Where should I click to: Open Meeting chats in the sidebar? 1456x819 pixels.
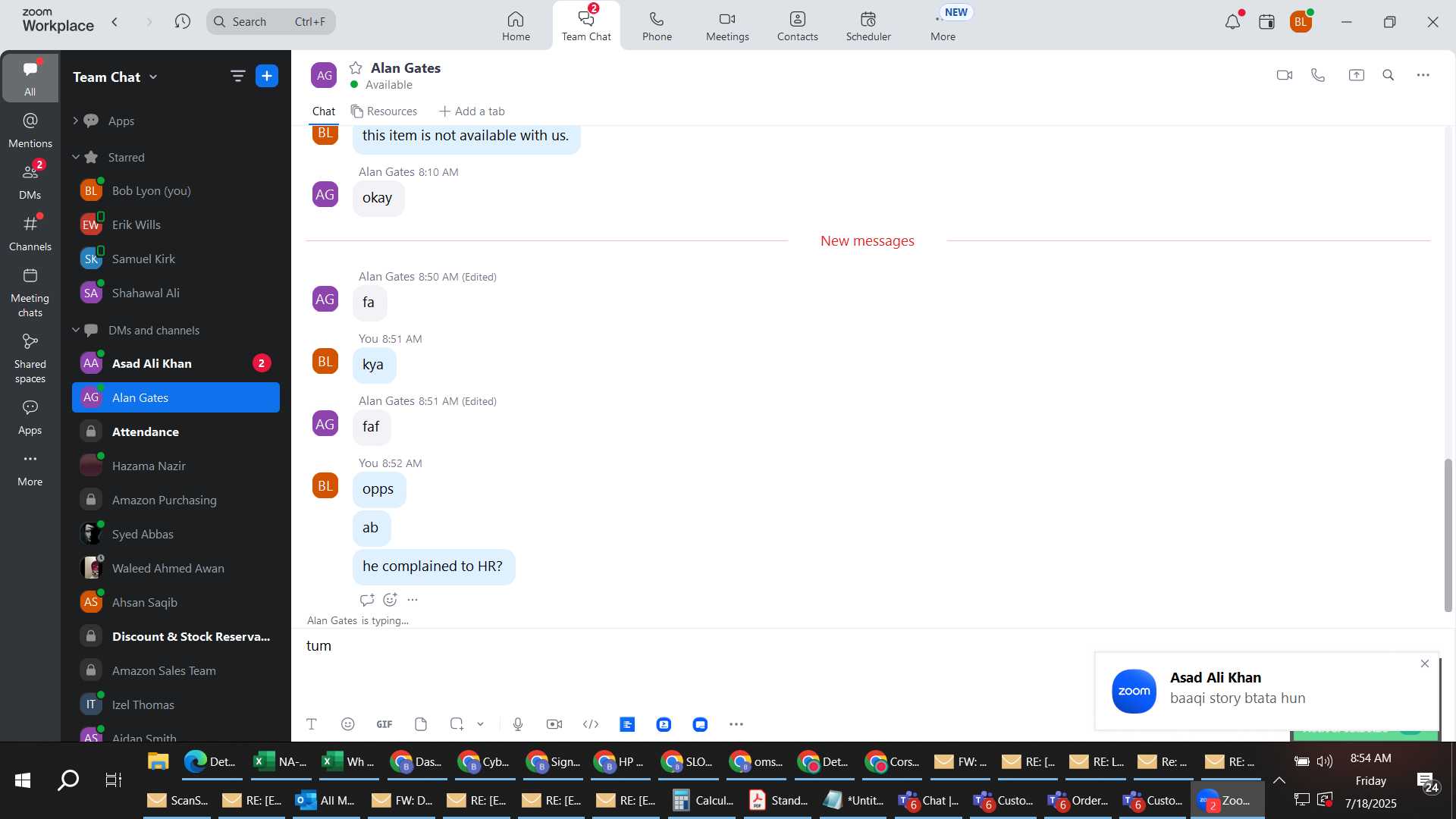click(30, 293)
